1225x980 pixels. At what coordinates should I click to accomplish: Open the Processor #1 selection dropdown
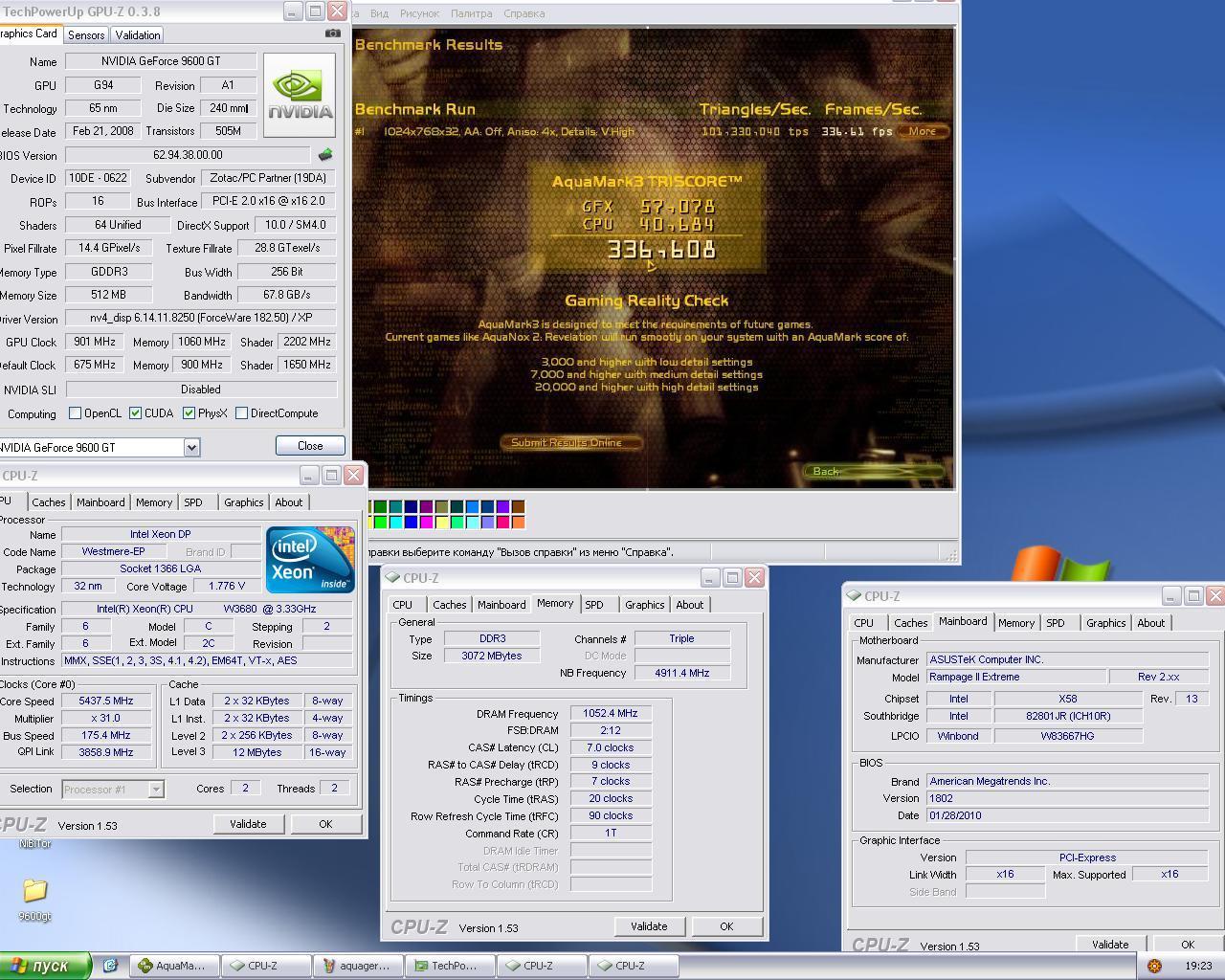[x=156, y=789]
